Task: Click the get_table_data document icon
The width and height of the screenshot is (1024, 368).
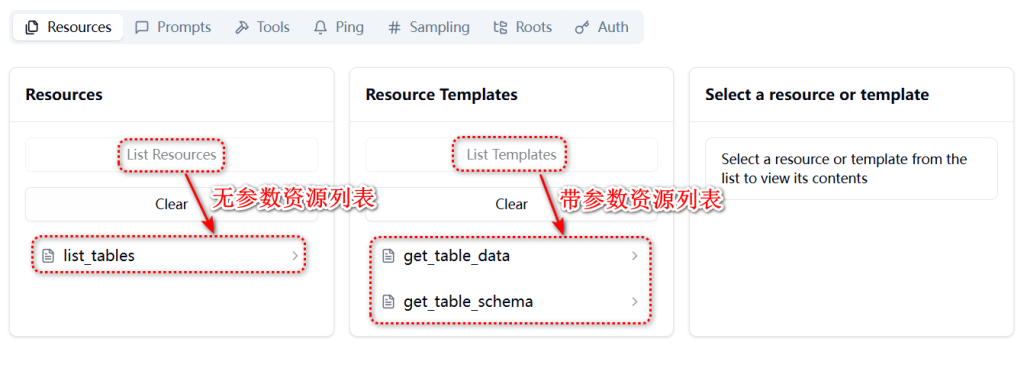Action: [388, 256]
